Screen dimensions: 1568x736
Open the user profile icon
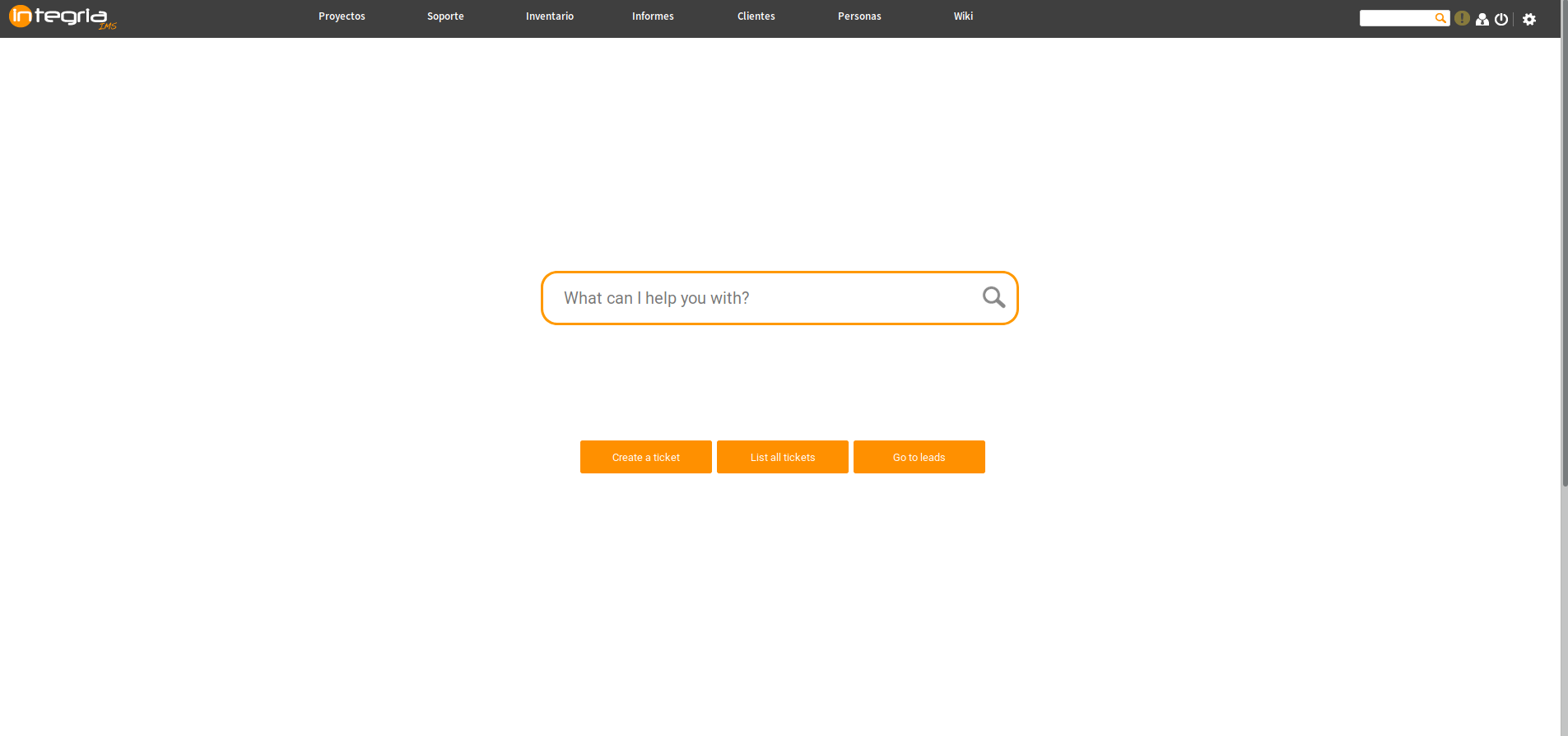(x=1482, y=19)
